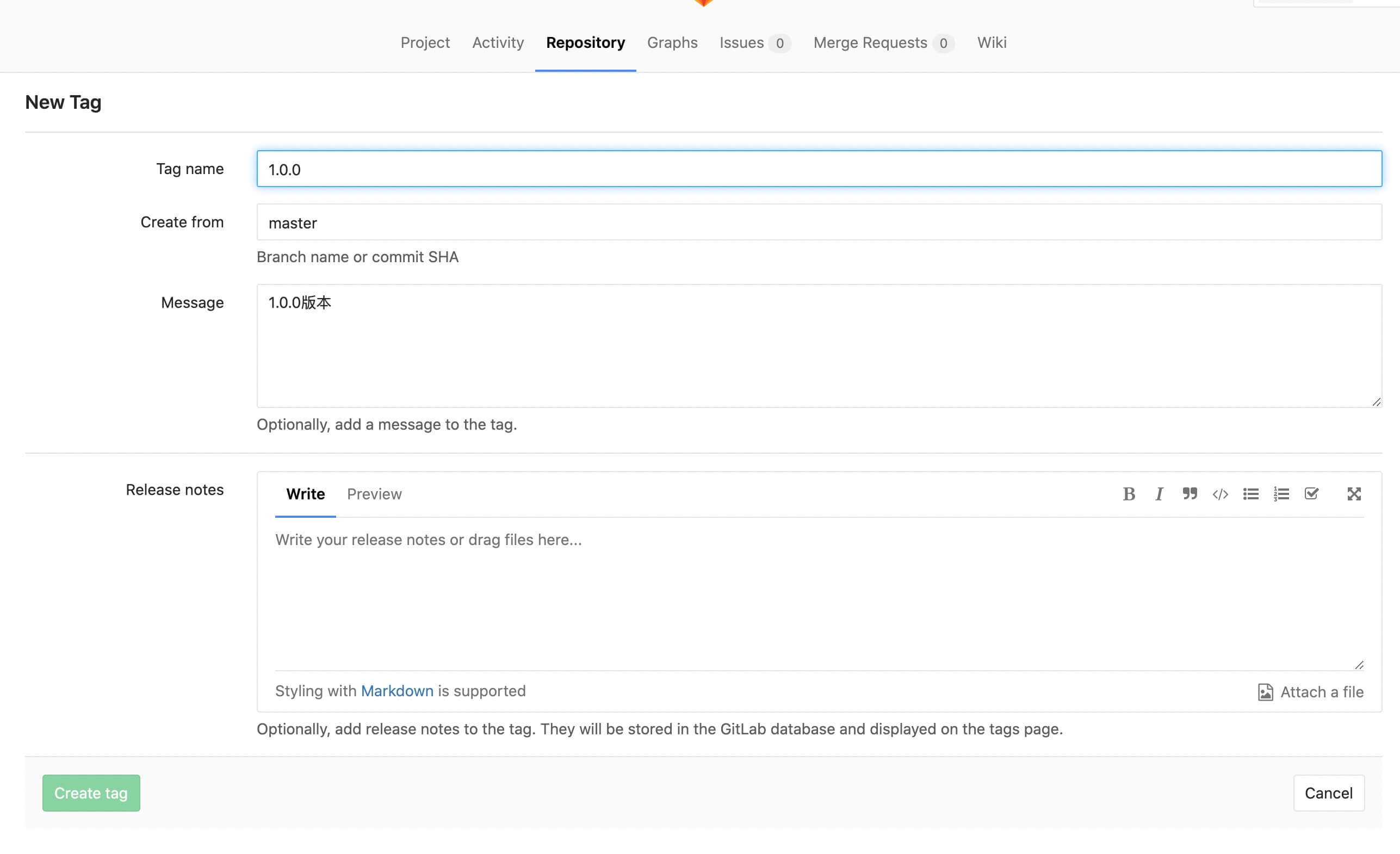
Task: Click the Message text area
Action: tap(819, 345)
